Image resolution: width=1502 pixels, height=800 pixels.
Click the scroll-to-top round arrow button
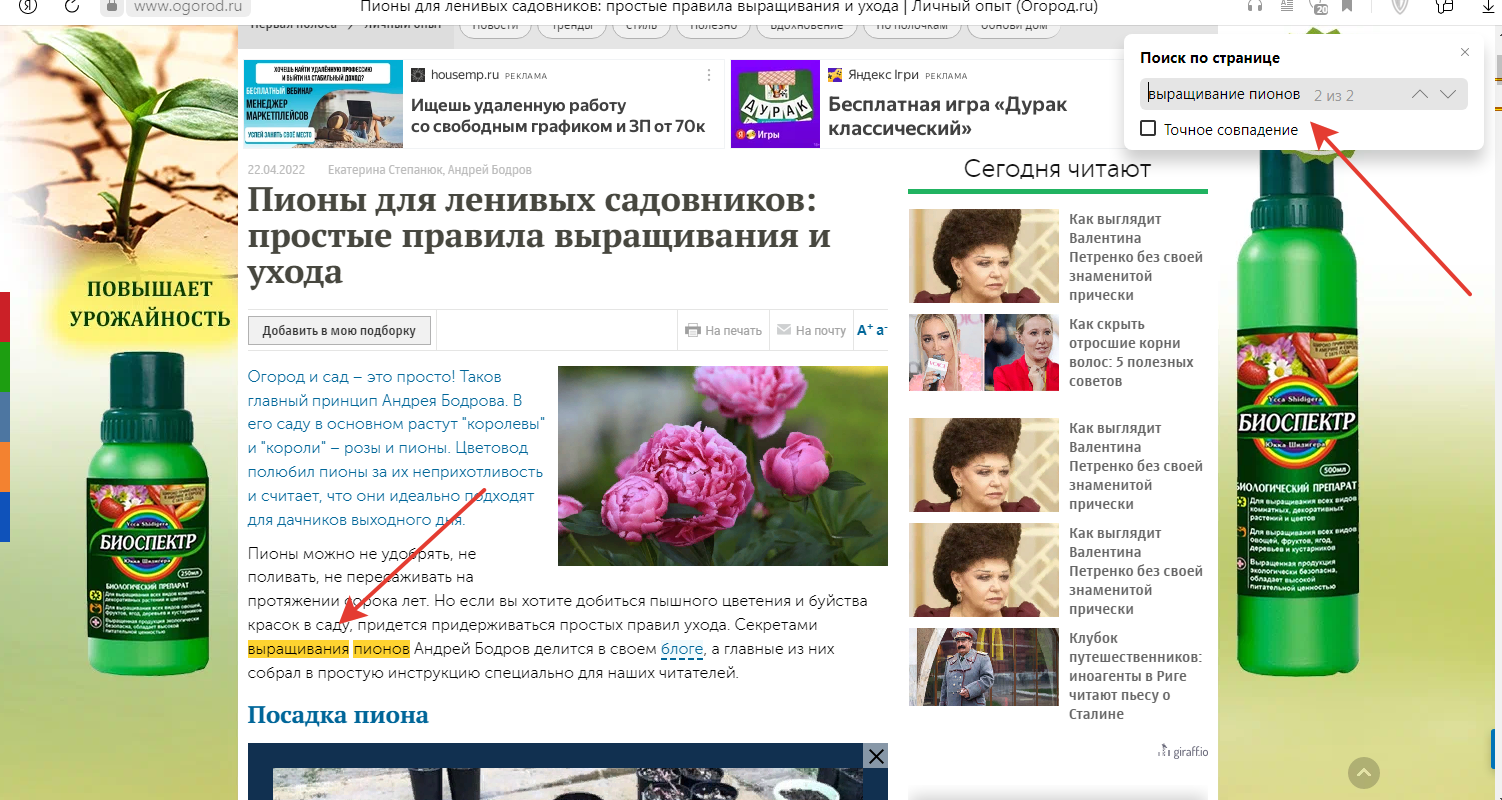coord(1363,772)
